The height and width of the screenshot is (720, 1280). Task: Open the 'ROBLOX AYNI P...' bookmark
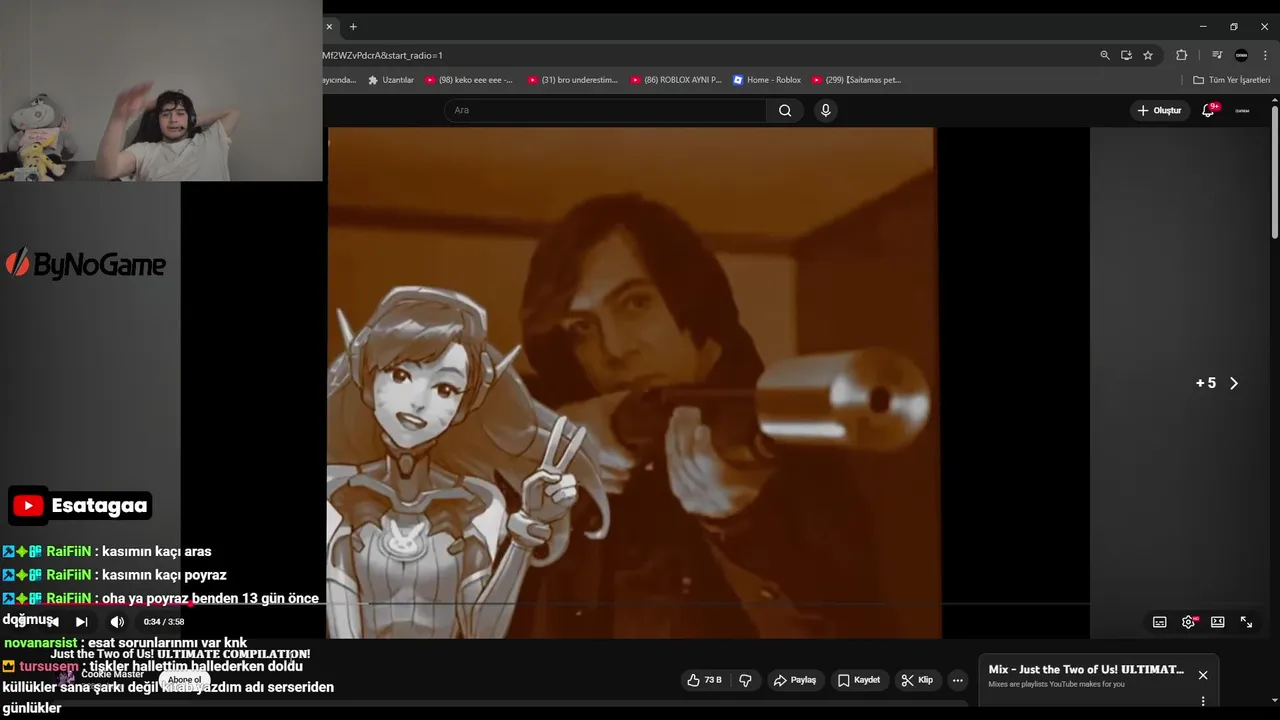pyautogui.click(x=676, y=80)
